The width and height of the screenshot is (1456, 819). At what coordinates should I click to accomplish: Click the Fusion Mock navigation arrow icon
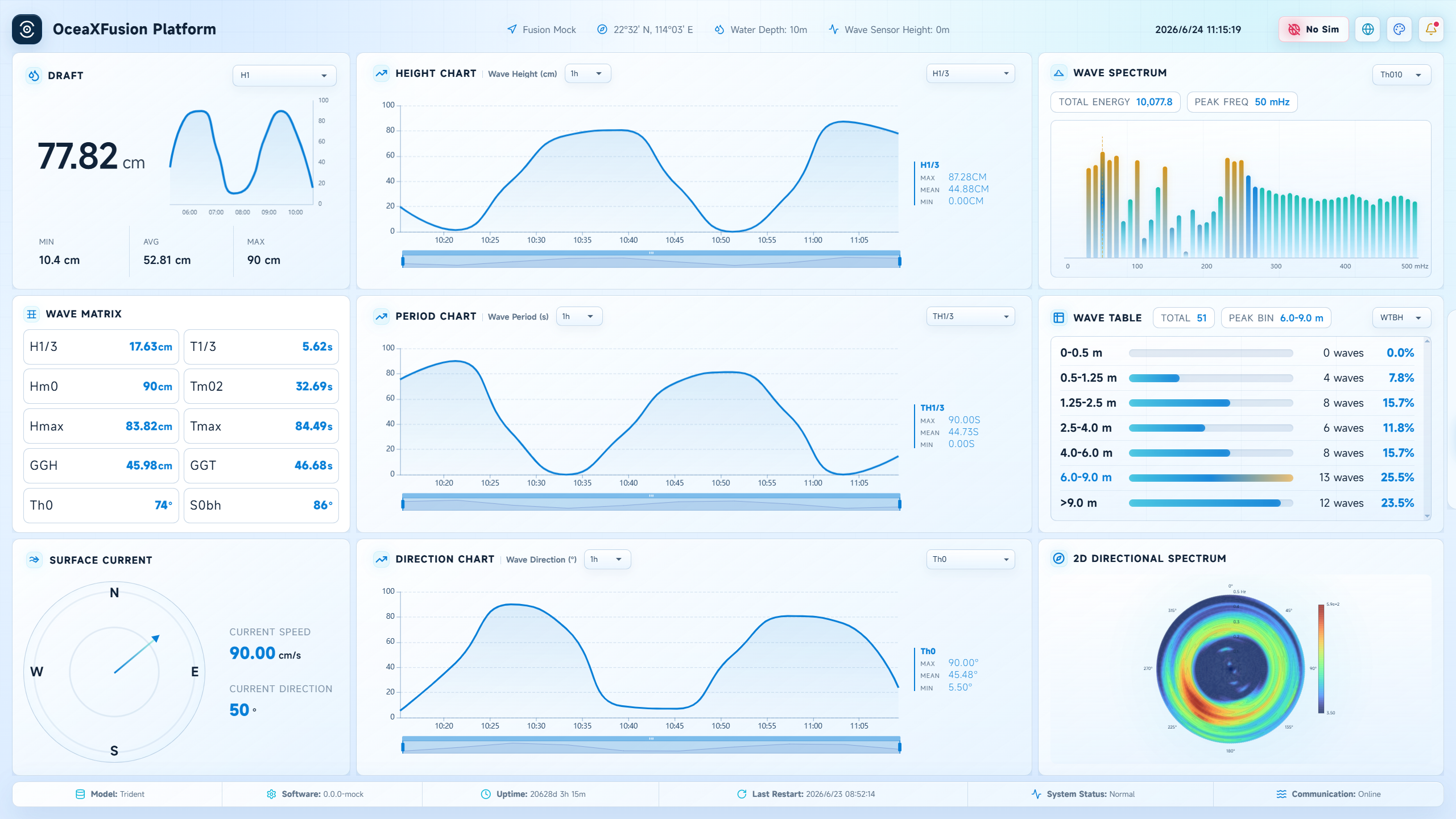512,29
